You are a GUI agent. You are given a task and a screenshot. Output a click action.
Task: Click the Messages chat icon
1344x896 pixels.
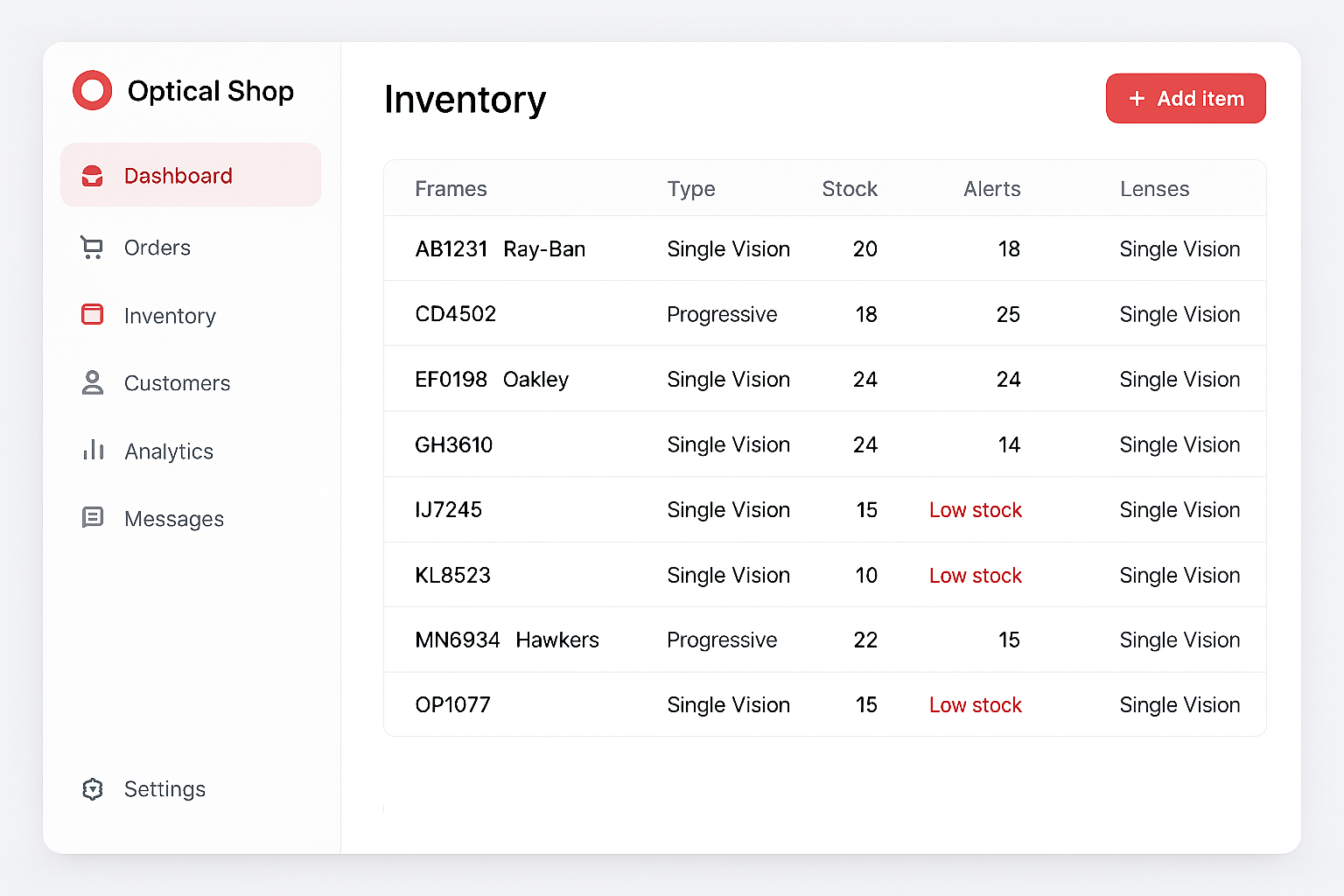92,518
